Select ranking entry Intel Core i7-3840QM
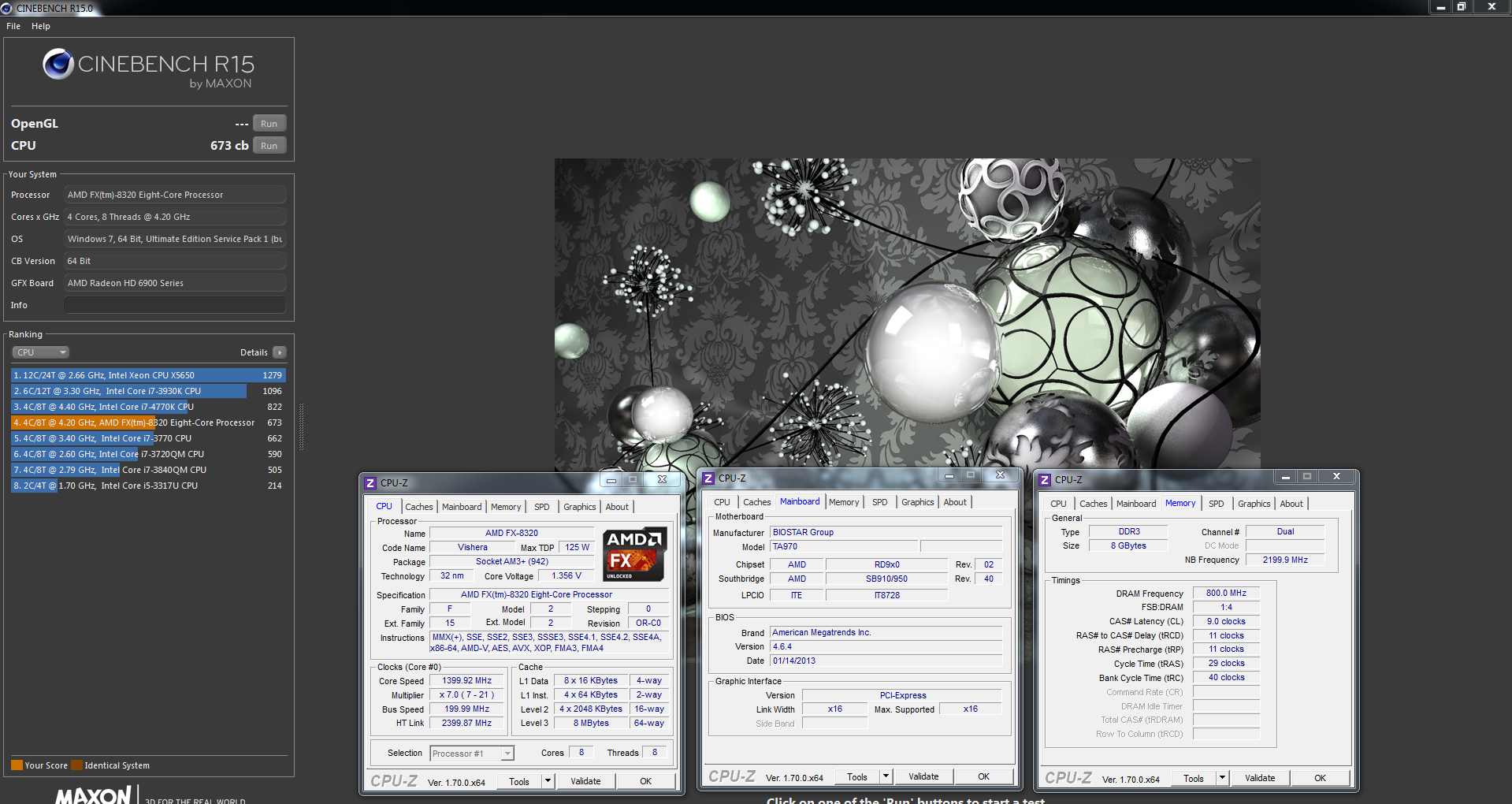Viewport: 1512px width, 804px height. [x=148, y=470]
